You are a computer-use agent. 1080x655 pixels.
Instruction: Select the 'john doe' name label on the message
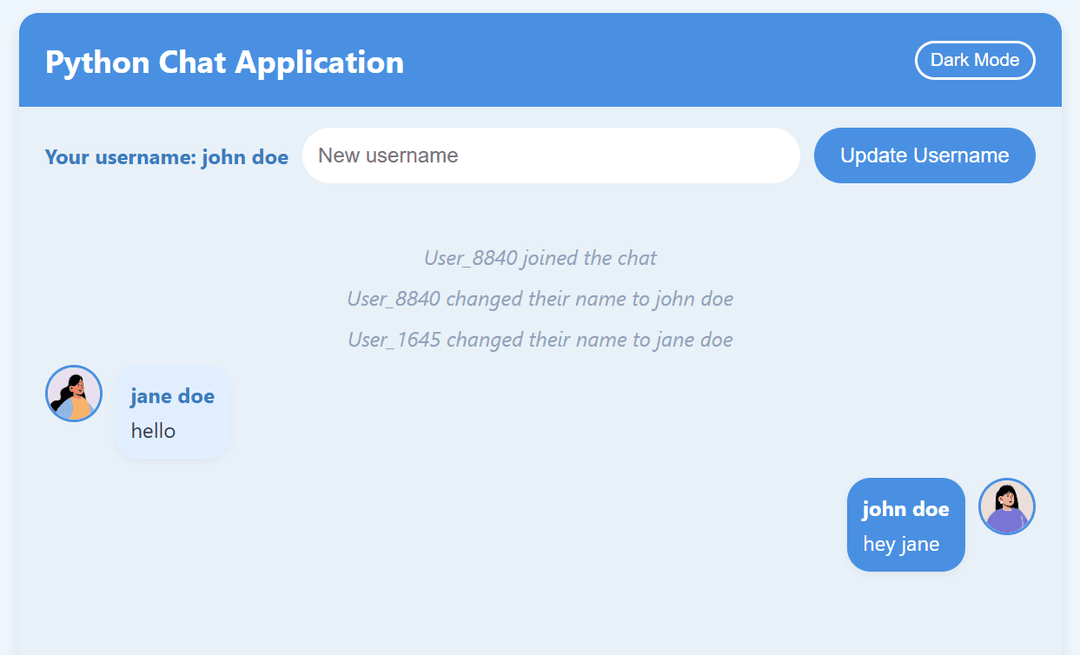[905, 508]
